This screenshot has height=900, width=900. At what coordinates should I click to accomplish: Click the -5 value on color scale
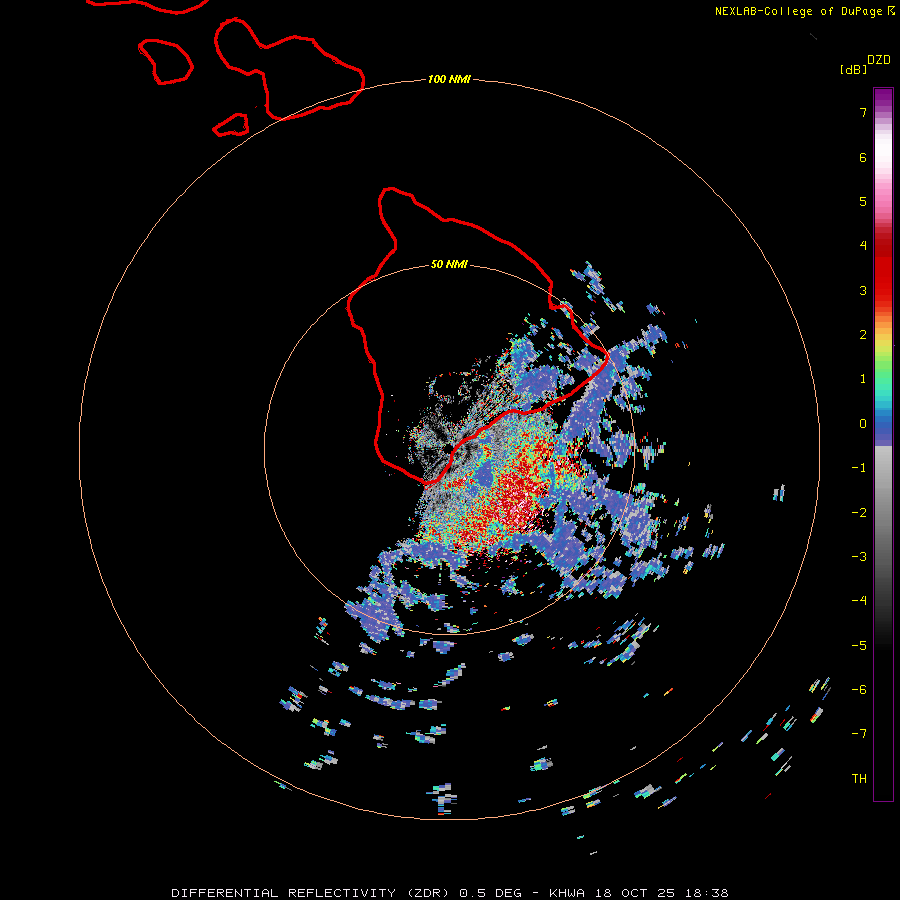[x=859, y=646]
